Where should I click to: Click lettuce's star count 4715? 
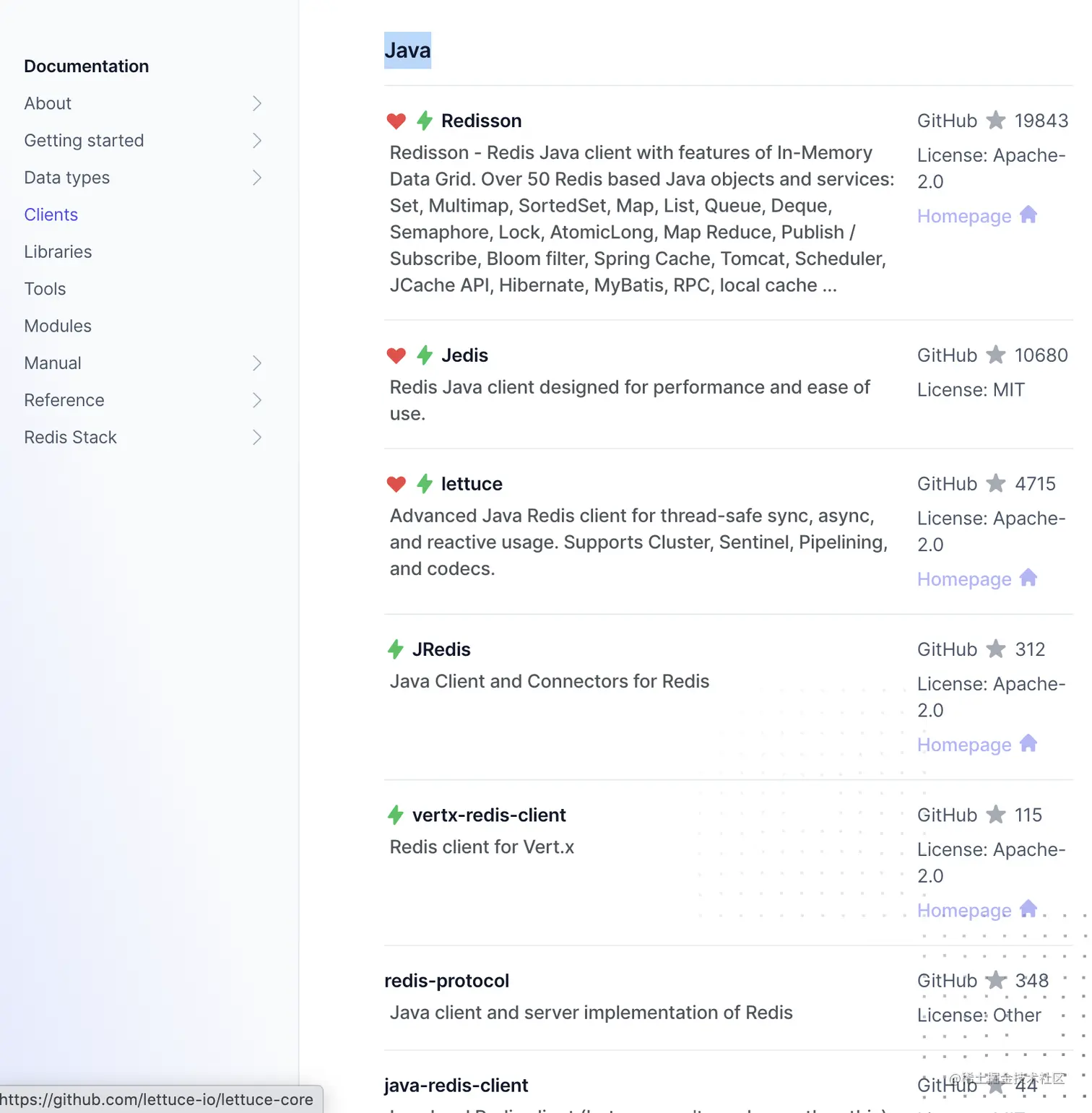click(1035, 484)
